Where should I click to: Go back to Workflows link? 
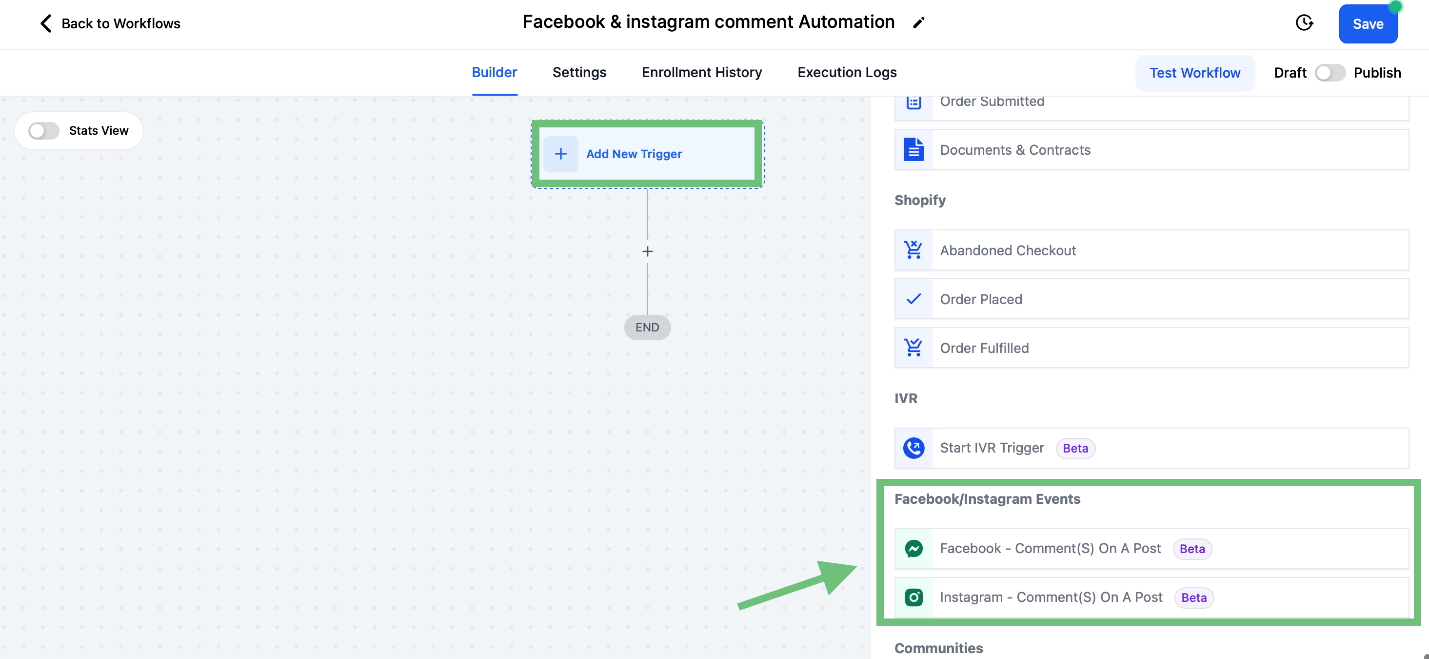click(121, 23)
